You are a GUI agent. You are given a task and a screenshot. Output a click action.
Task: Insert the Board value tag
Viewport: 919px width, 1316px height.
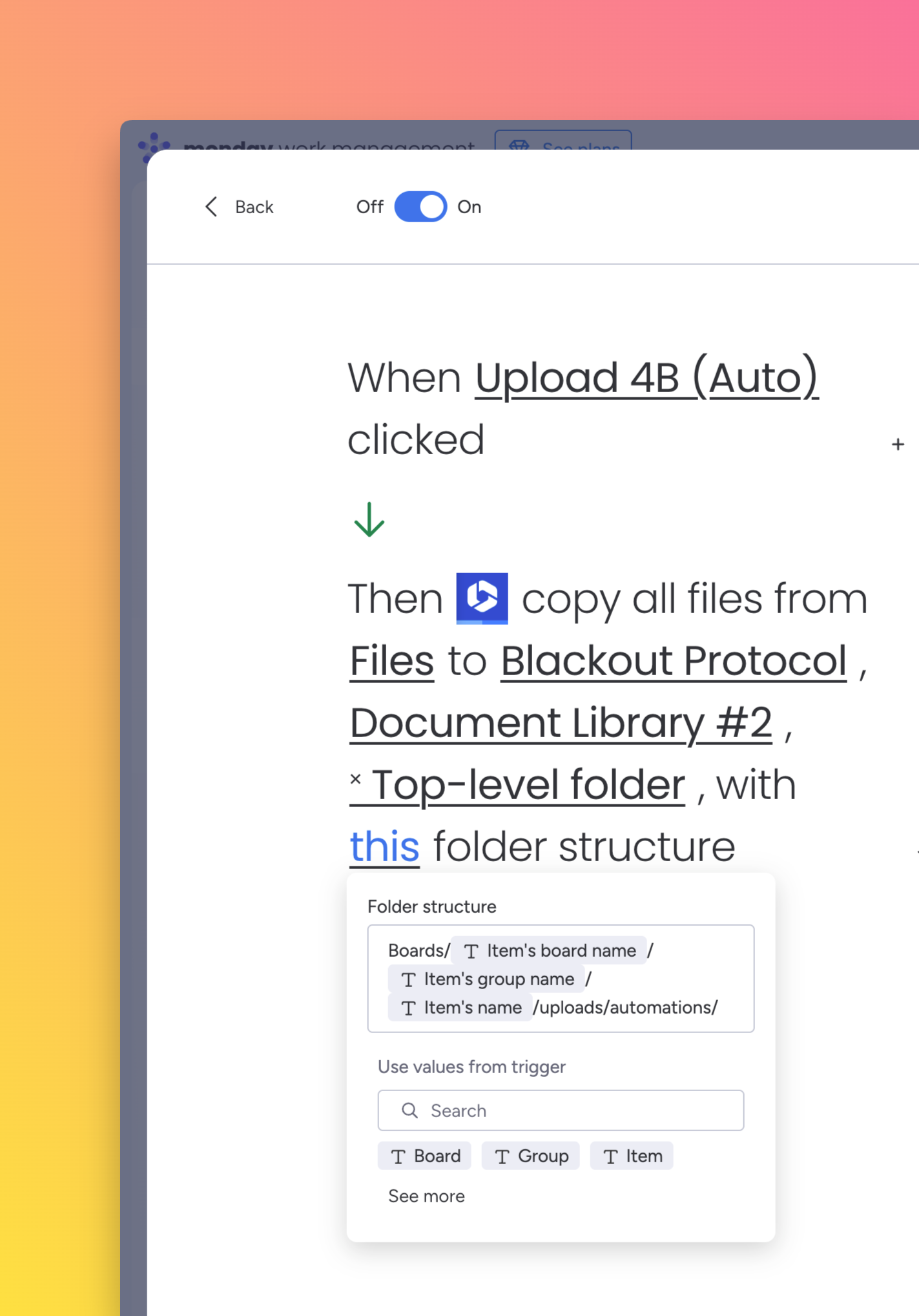point(424,1156)
